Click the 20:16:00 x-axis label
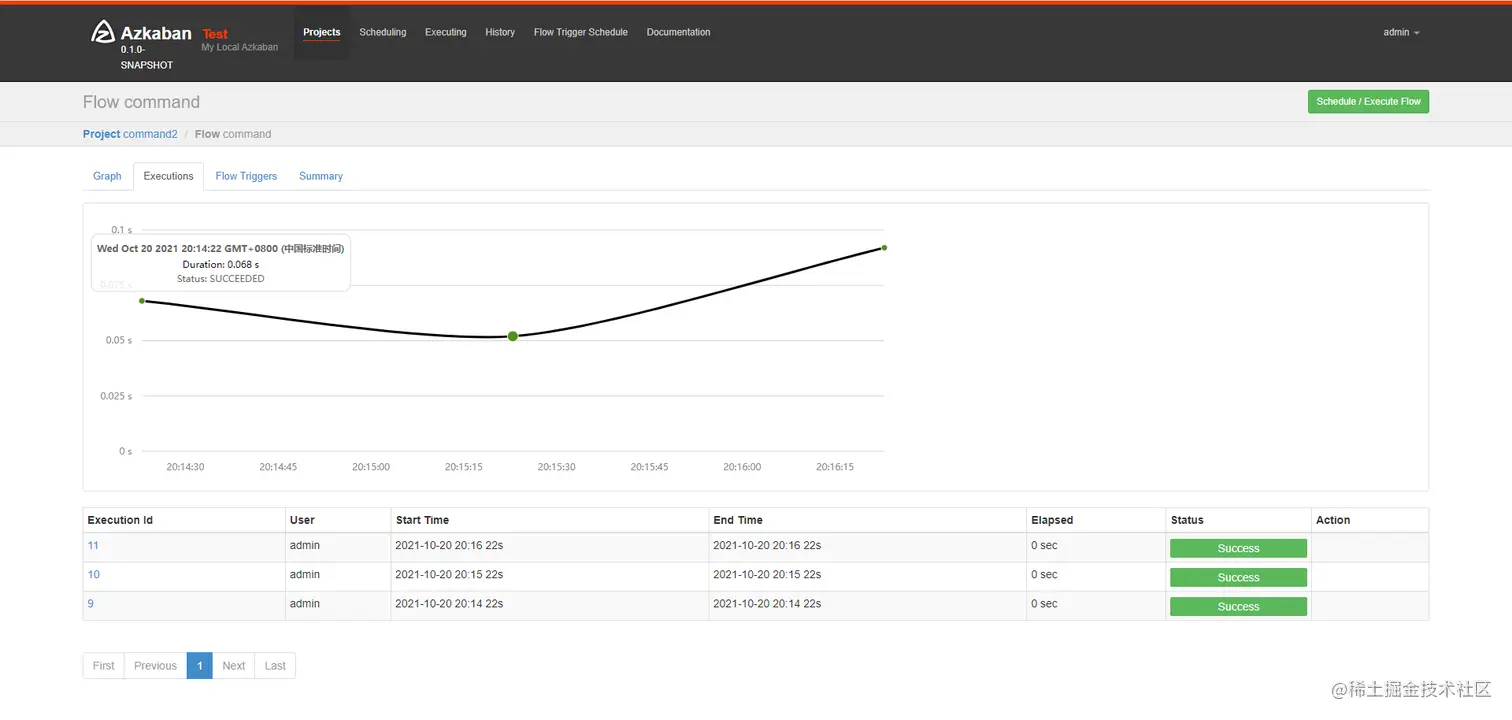This screenshot has height=720, width=1512. click(742, 467)
